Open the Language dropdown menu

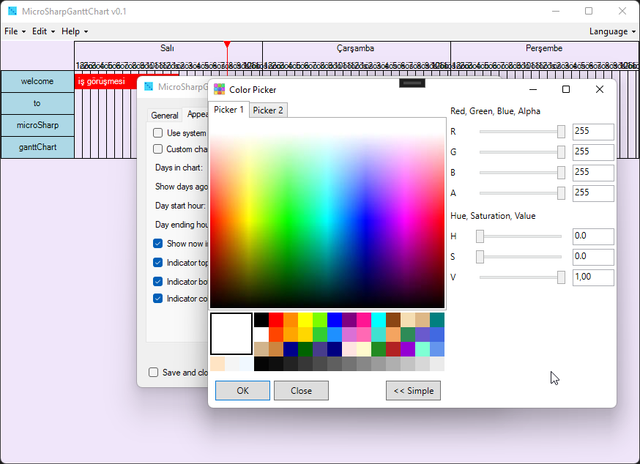pos(609,32)
